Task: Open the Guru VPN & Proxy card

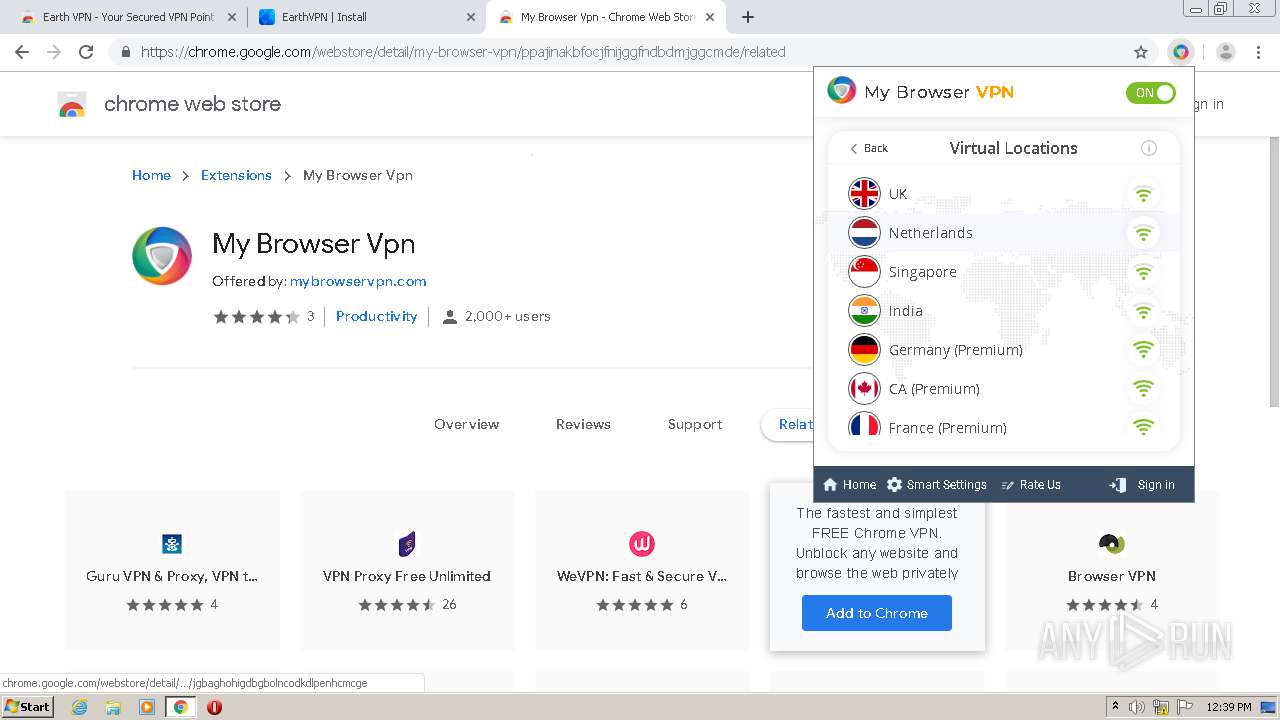Action: click(172, 571)
